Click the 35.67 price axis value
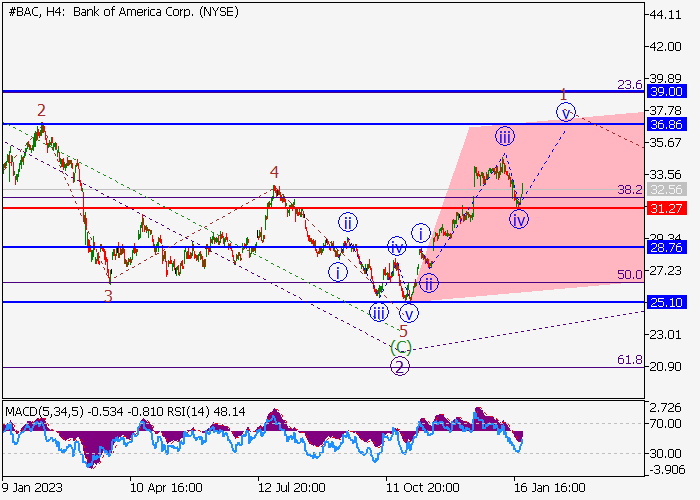 665,143
